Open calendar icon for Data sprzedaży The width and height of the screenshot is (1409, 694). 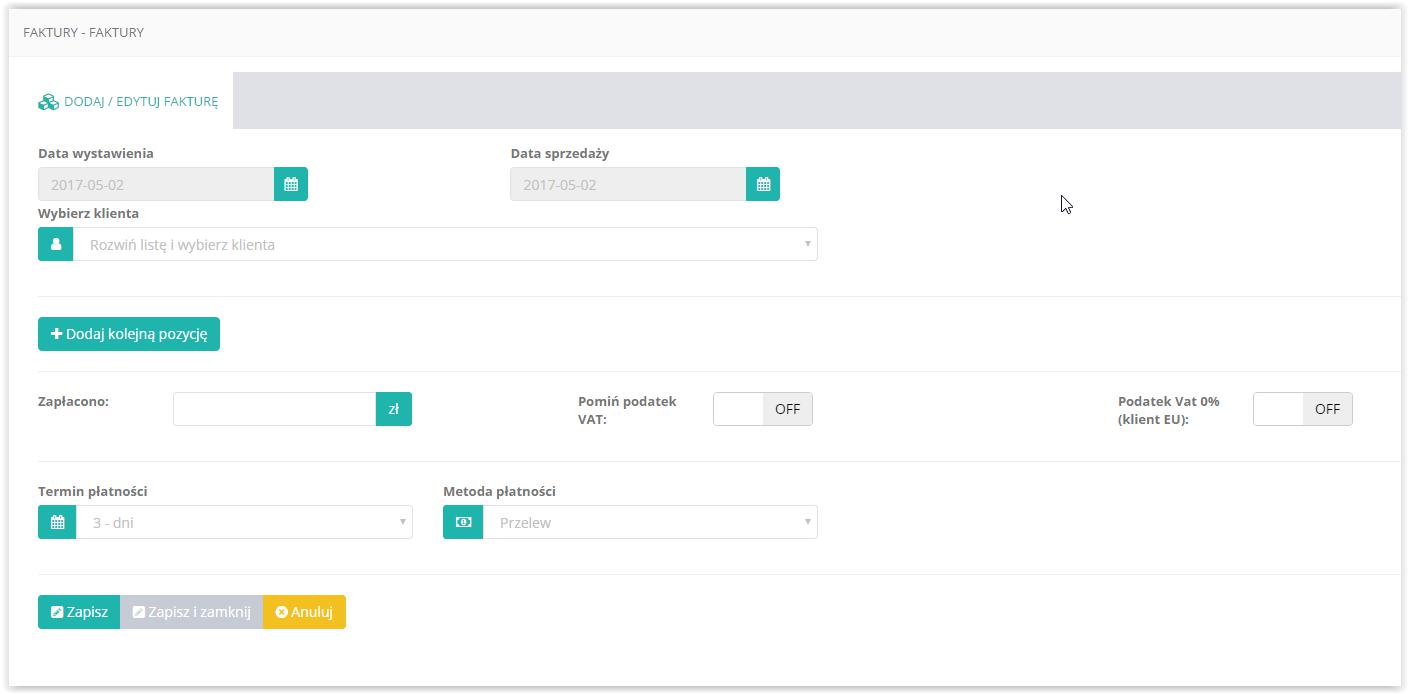[x=763, y=184]
